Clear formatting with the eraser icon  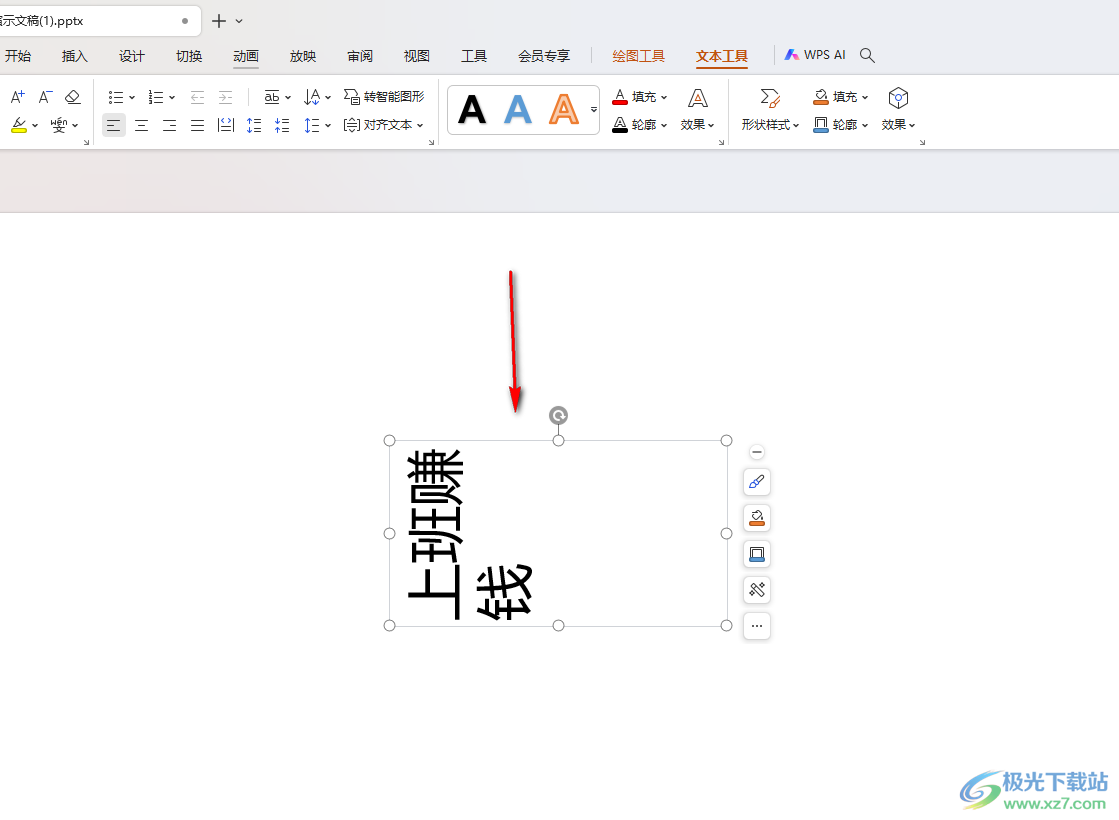tap(73, 97)
